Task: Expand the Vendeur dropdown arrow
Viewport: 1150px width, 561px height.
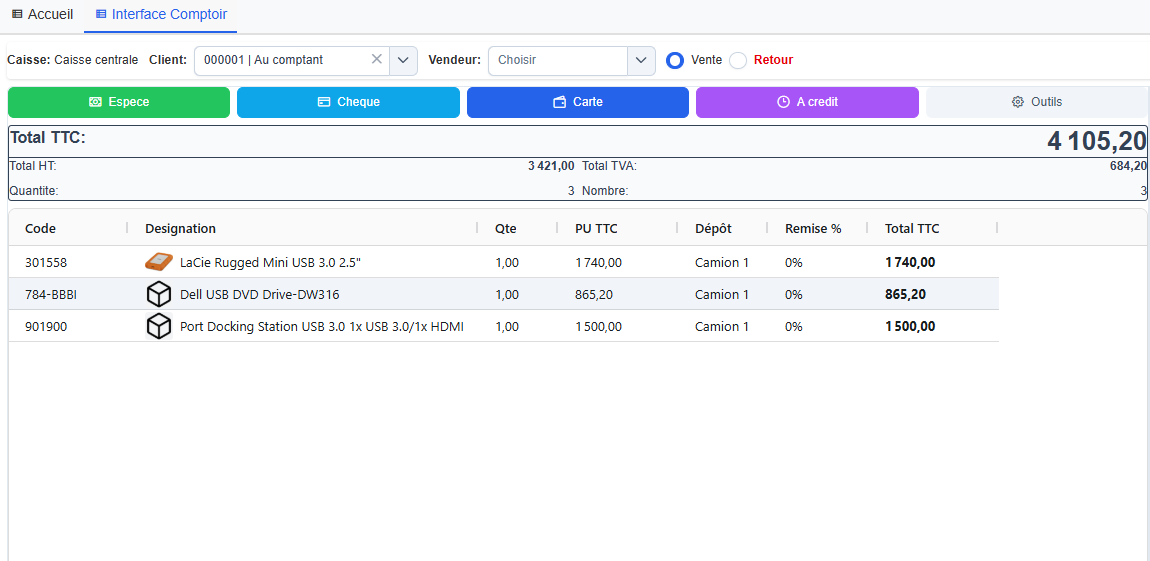Action: point(641,60)
